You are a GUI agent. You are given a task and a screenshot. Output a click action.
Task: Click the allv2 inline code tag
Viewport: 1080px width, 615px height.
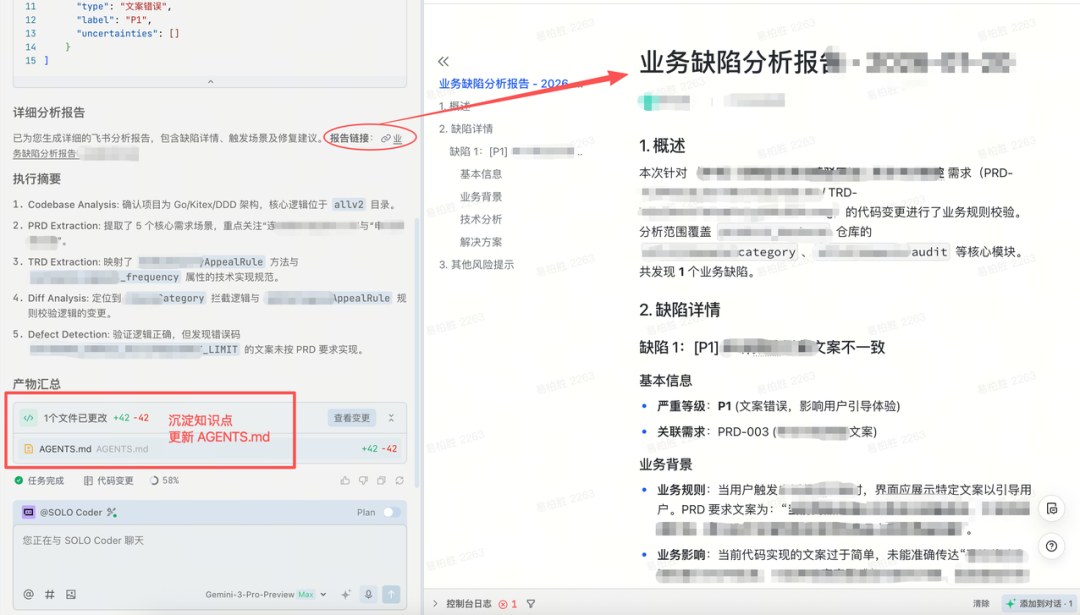(x=349, y=205)
